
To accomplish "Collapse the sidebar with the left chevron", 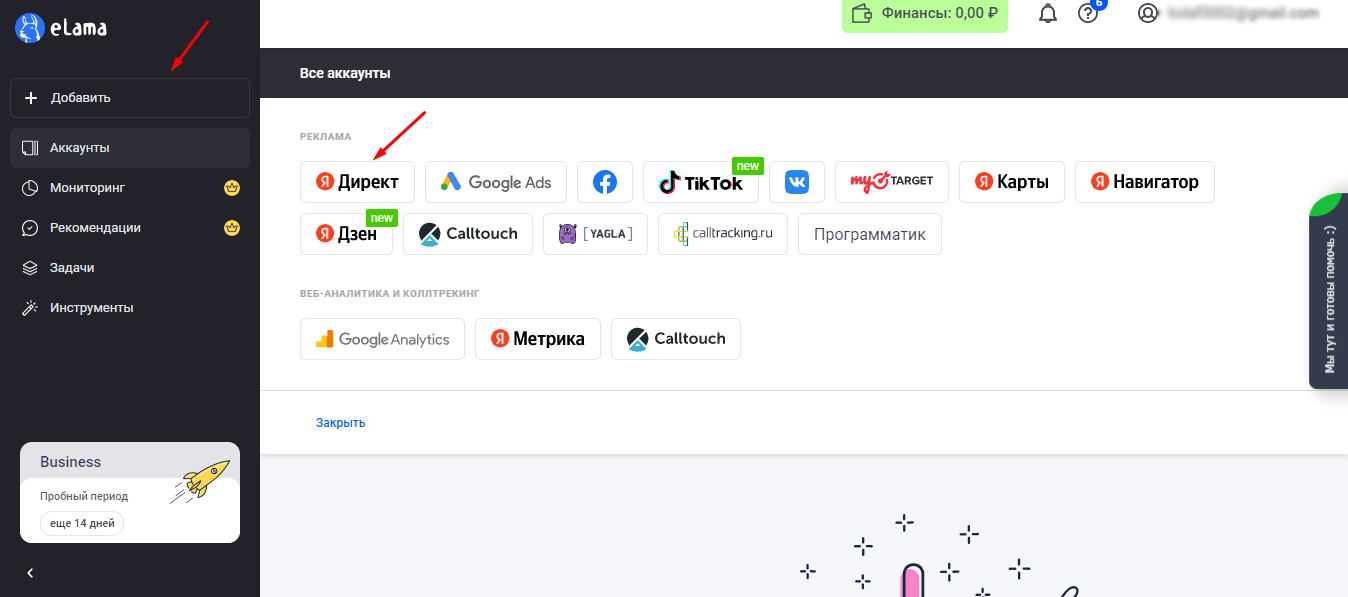I will pyautogui.click(x=30, y=573).
